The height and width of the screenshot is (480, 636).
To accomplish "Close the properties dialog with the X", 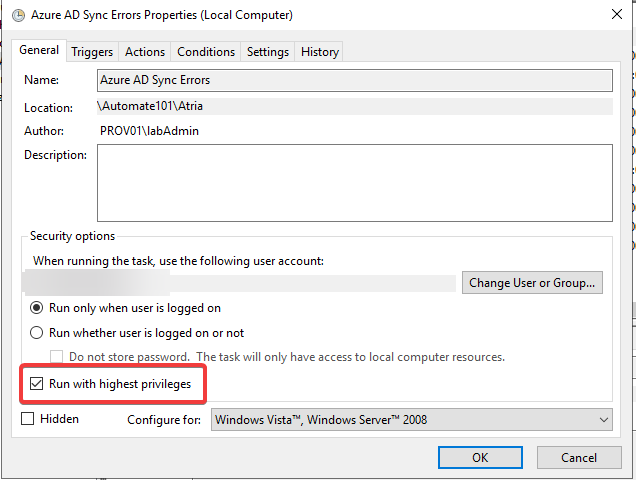I will click(x=617, y=14).
